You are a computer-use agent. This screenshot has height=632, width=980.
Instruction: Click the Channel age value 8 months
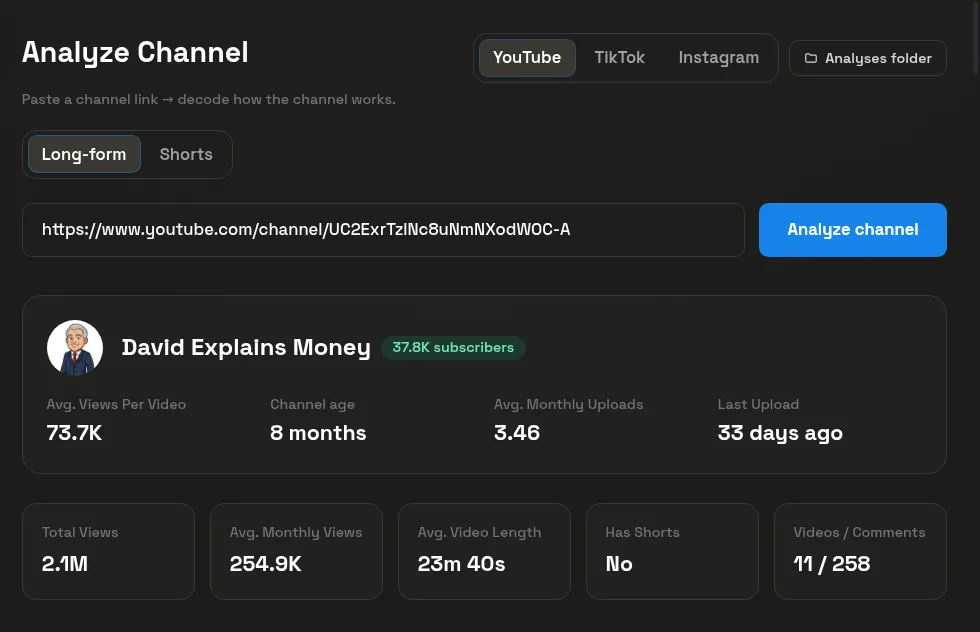pos(318,433)
